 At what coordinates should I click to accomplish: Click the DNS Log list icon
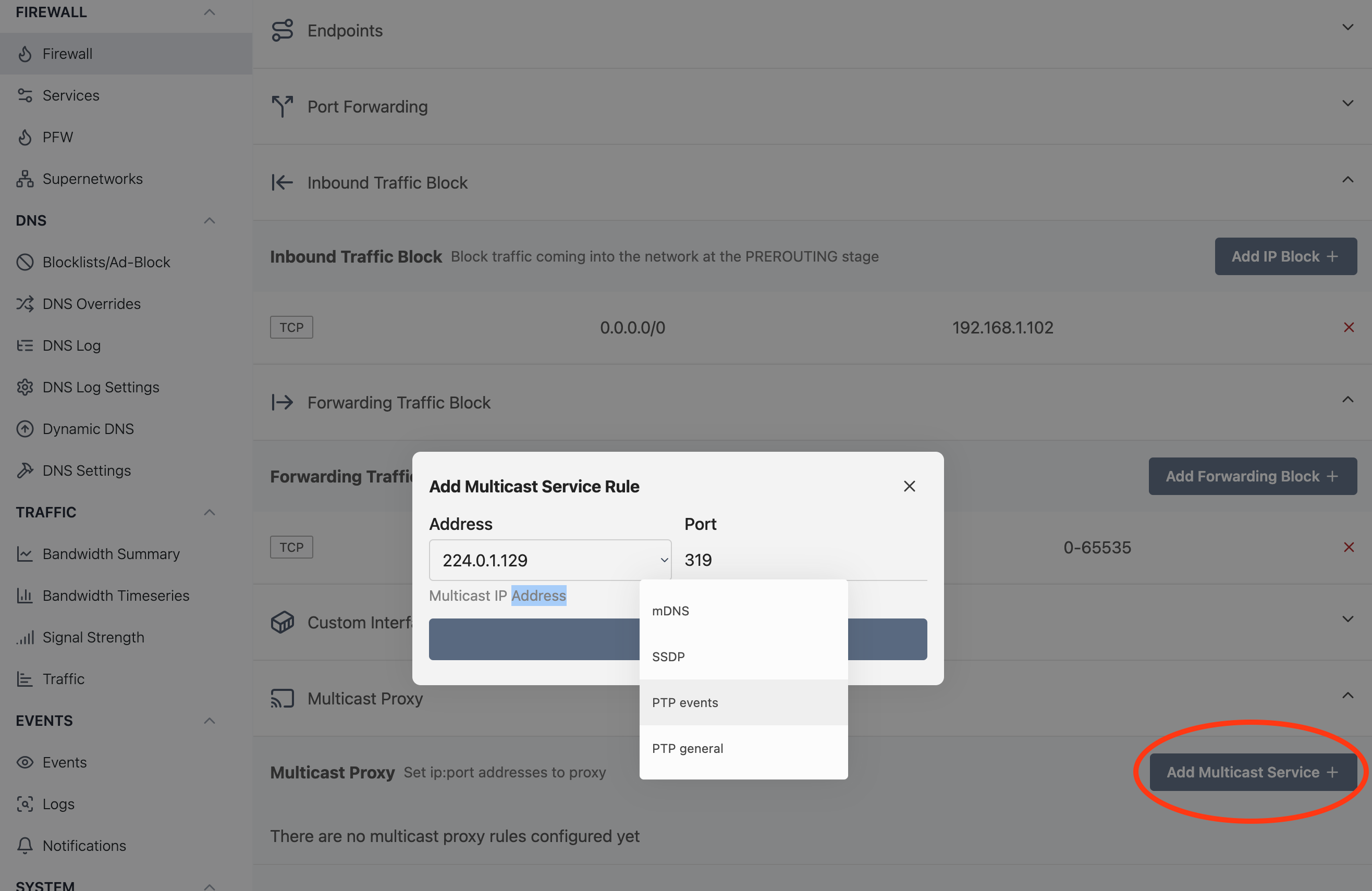coord(25,345)
